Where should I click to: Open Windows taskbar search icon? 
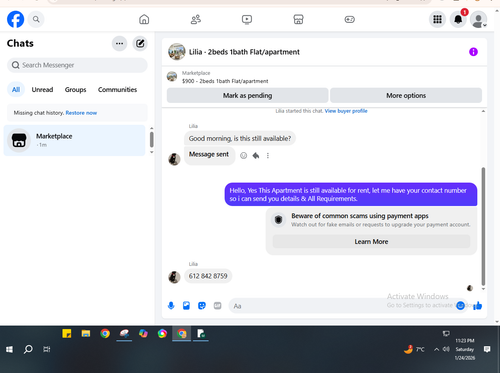28,349
